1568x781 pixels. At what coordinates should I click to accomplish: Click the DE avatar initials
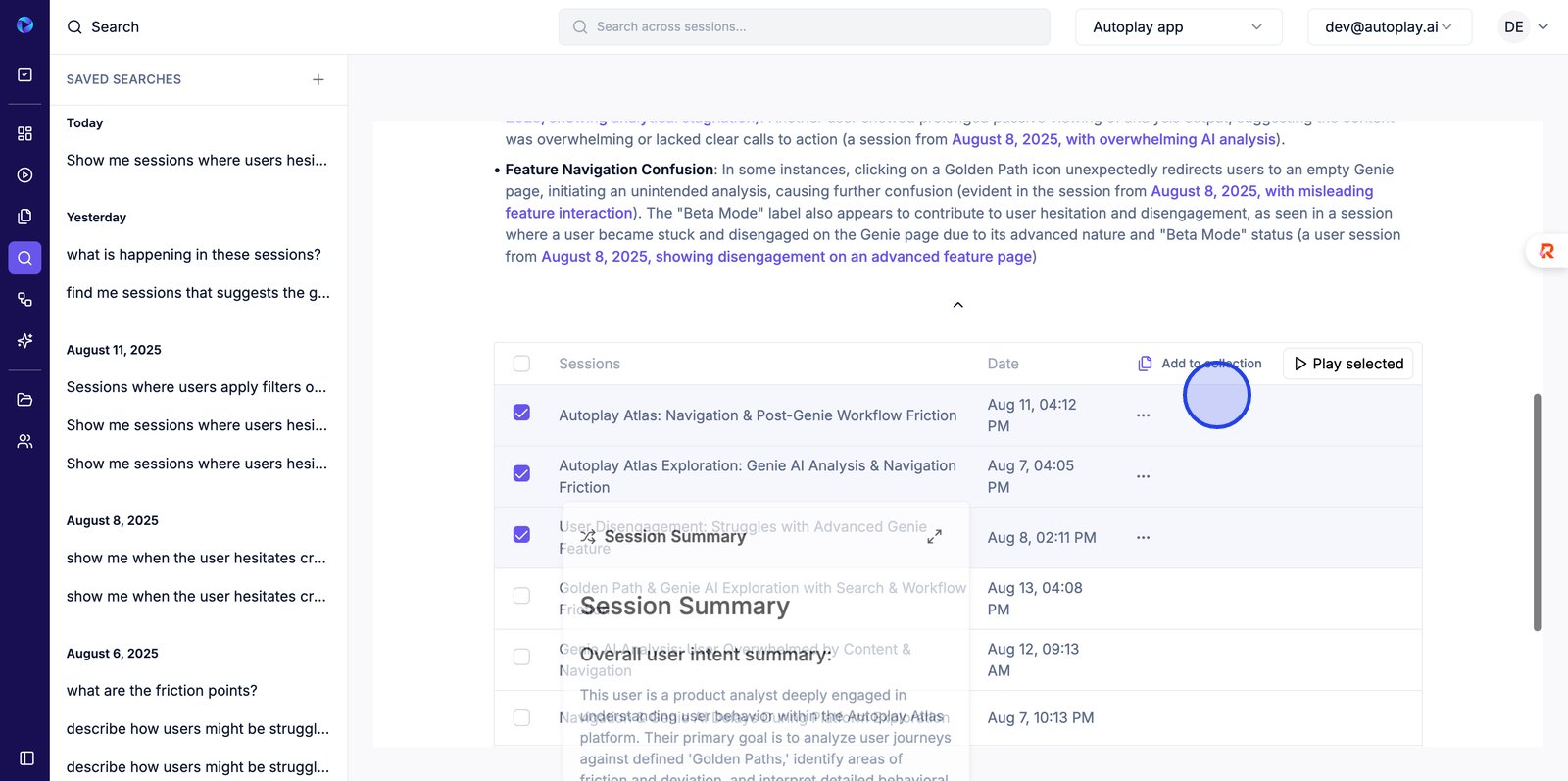click(x=1514, y=27)
